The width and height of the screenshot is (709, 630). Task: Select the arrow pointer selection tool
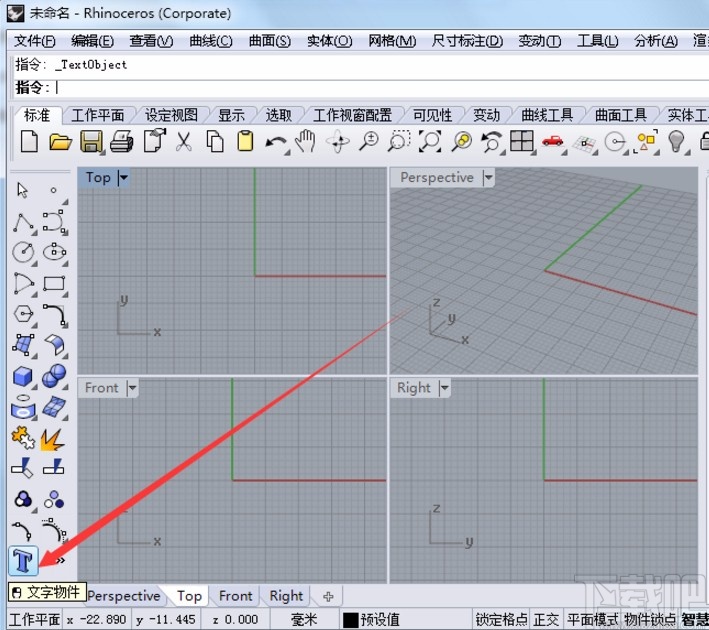coord(23,190)
